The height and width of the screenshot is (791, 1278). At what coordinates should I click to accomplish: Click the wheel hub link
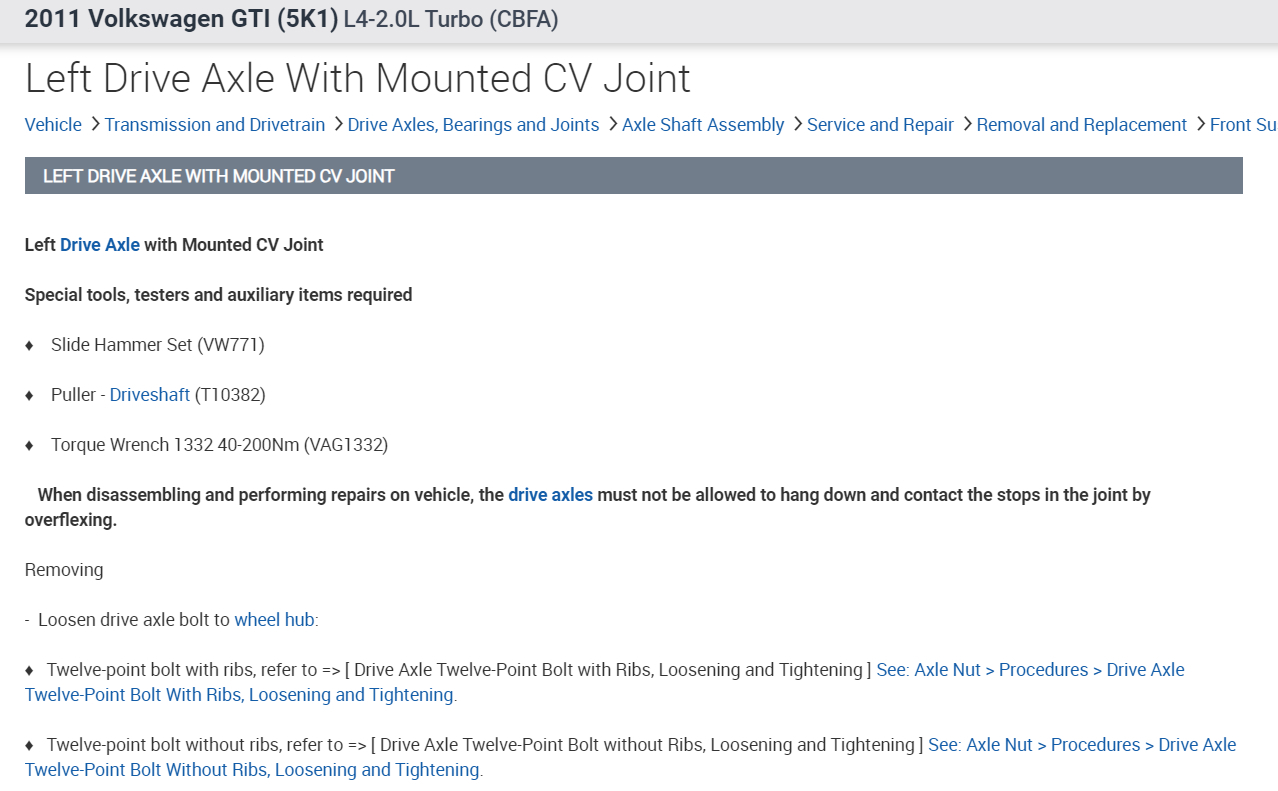pyautogui.click(x=274, y=620)
